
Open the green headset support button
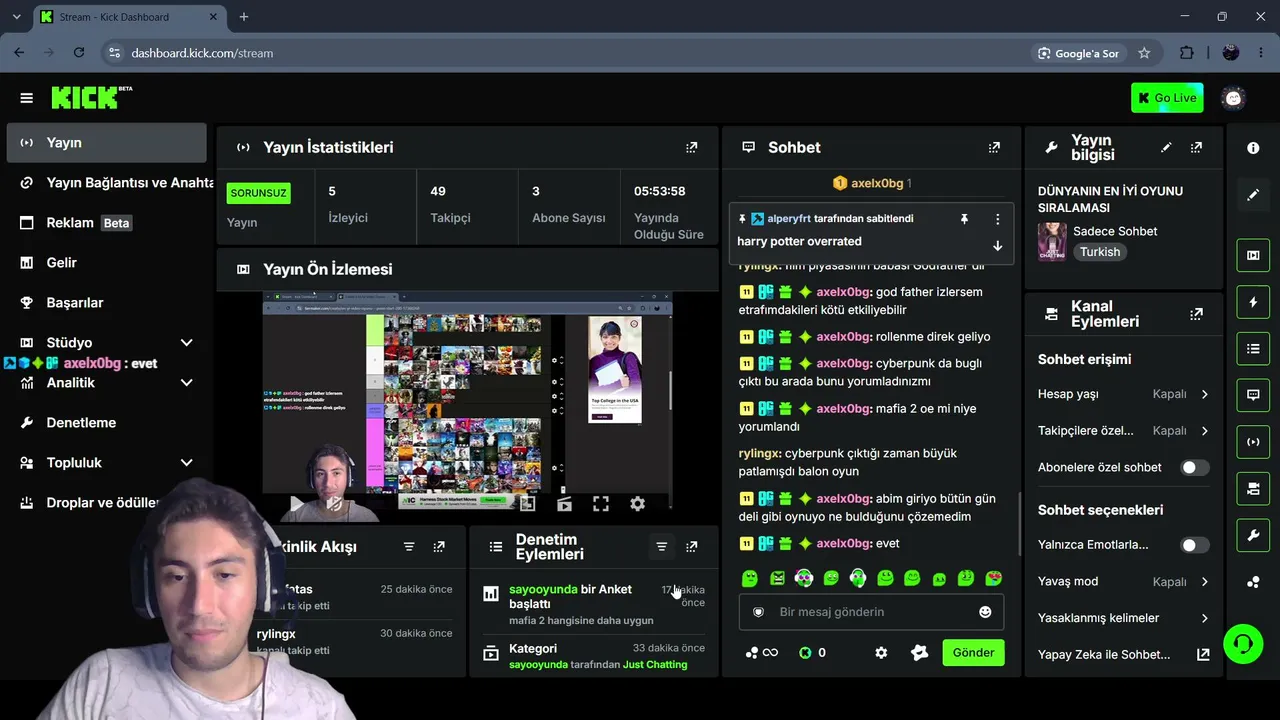tap(1243, 643)
